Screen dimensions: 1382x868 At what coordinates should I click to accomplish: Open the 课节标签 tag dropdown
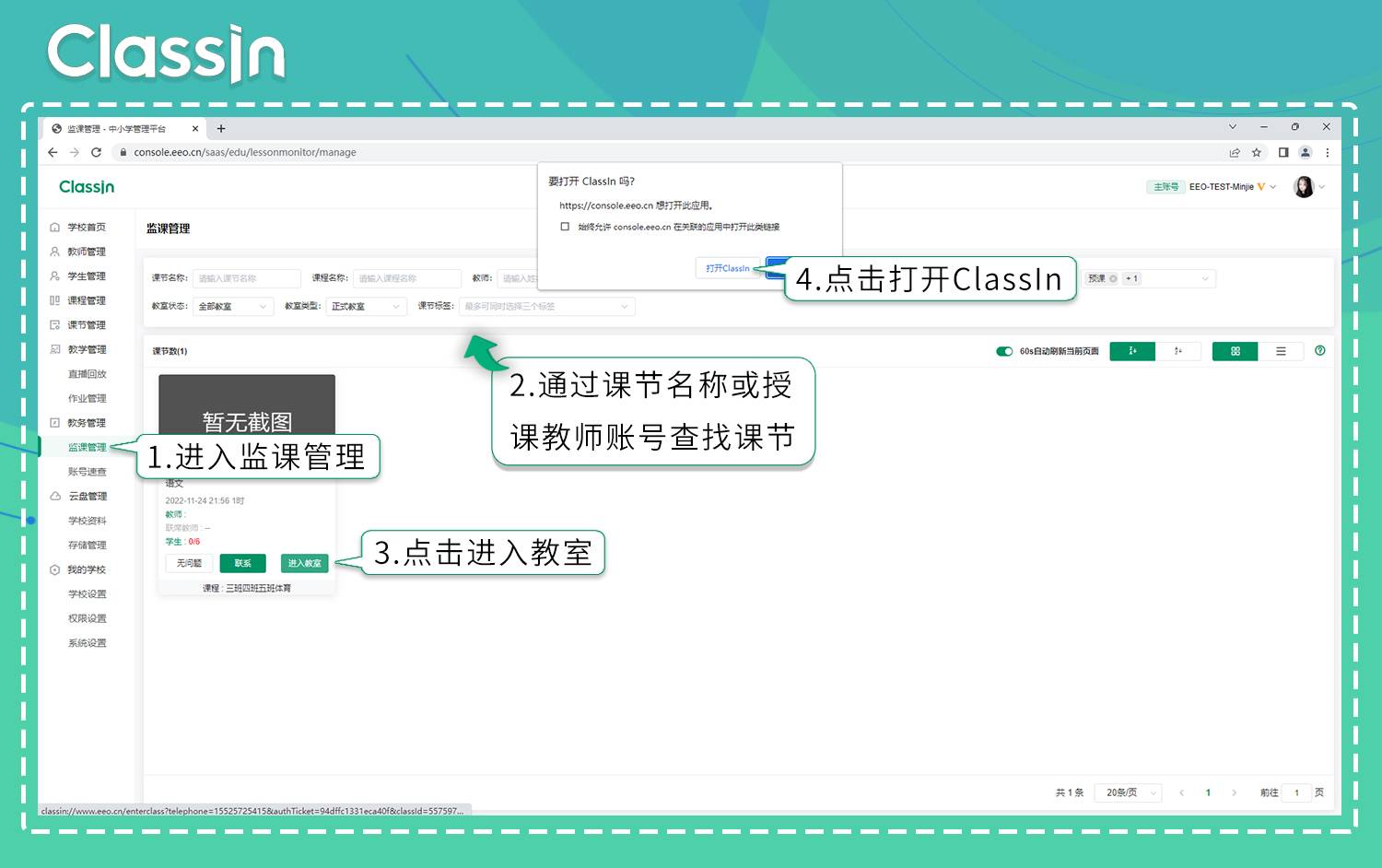click(547, 306)
